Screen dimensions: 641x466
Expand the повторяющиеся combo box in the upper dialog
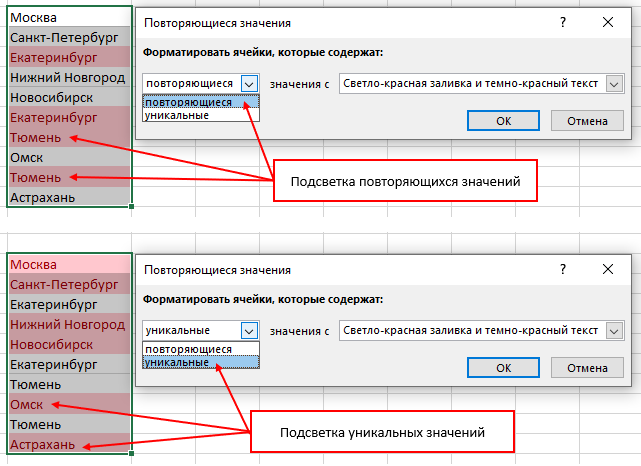pyautogui.click(x=249, y=84)
